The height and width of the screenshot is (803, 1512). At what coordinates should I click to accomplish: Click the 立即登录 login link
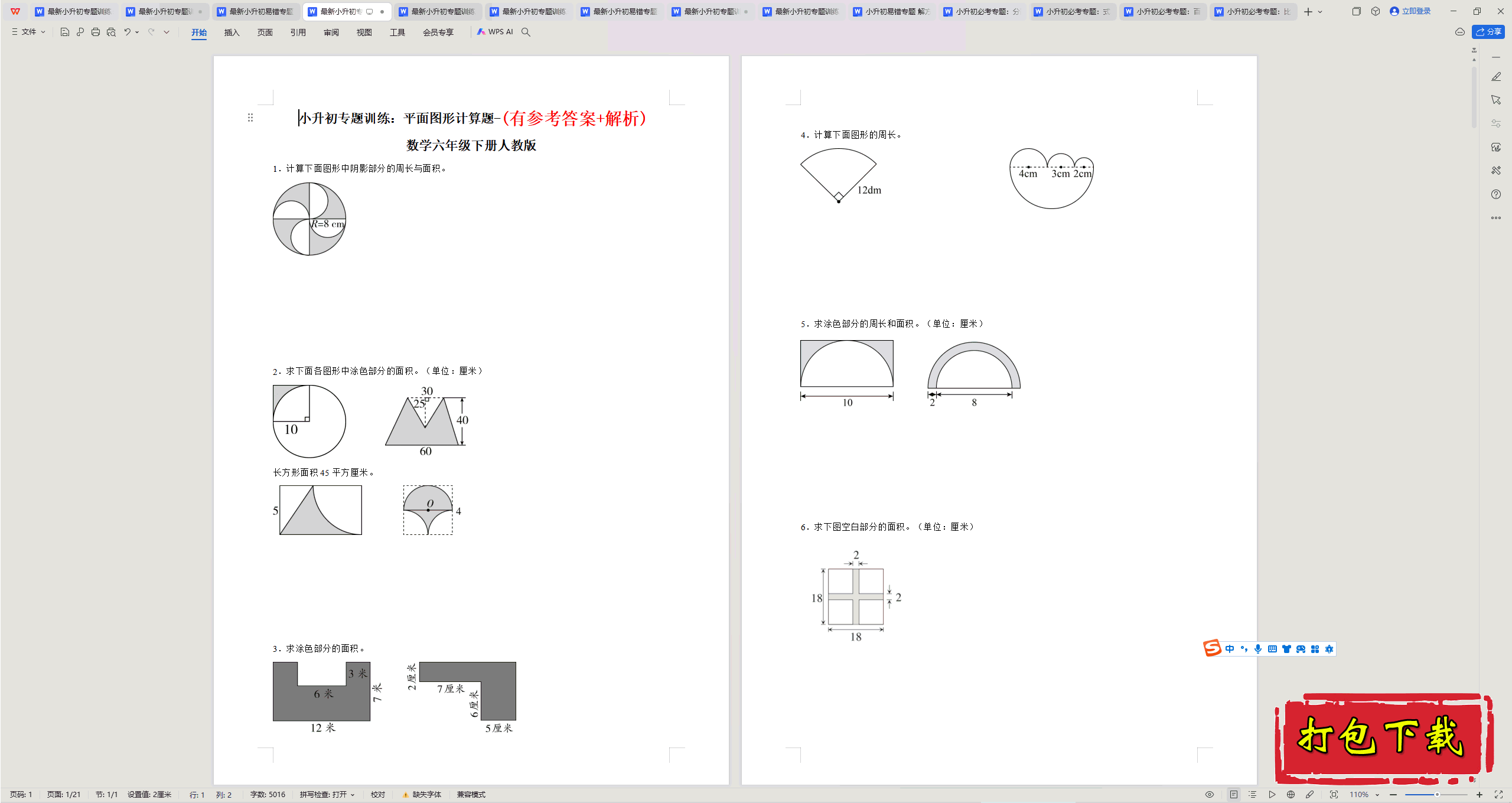[1410, 11]
